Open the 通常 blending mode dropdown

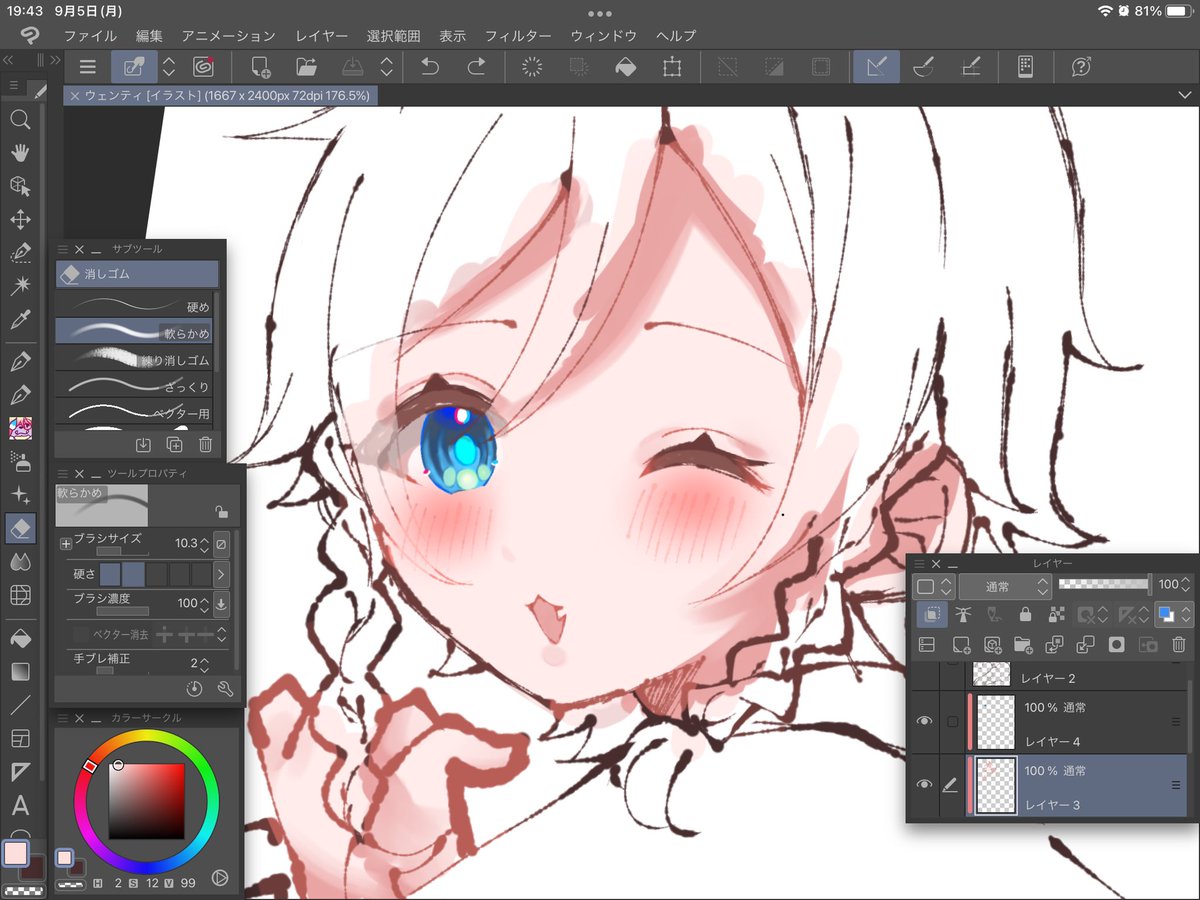tap(1004, 585)
